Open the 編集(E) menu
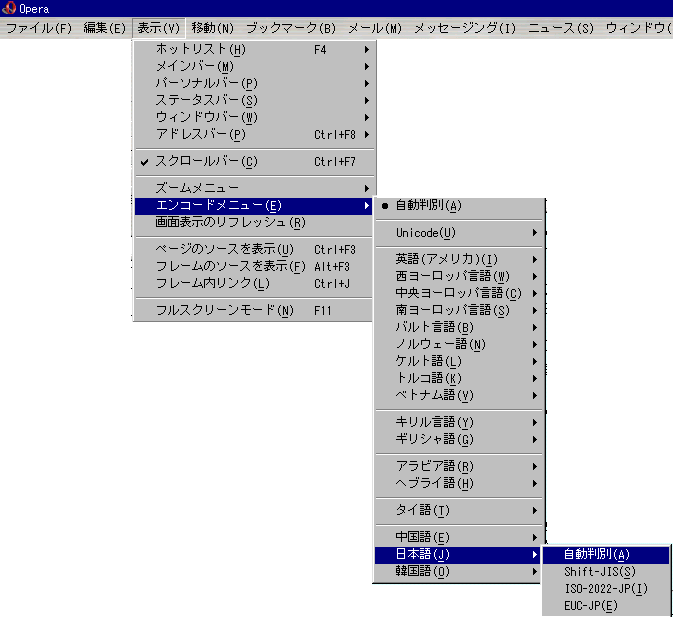 tap(105, 28)
